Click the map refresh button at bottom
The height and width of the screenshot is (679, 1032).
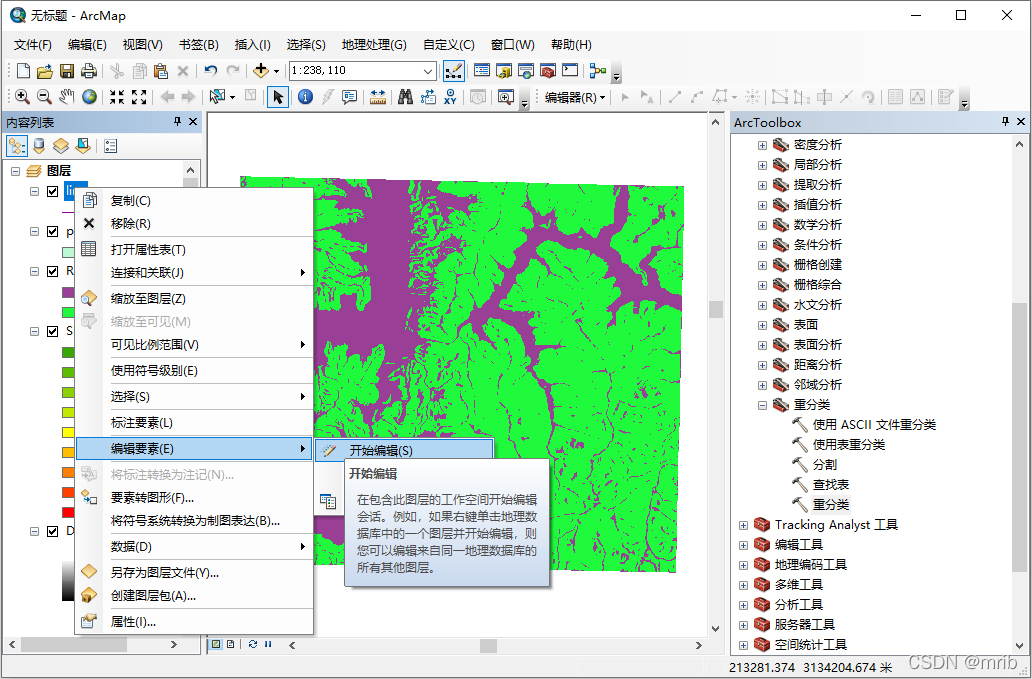(x=253, y=644)
